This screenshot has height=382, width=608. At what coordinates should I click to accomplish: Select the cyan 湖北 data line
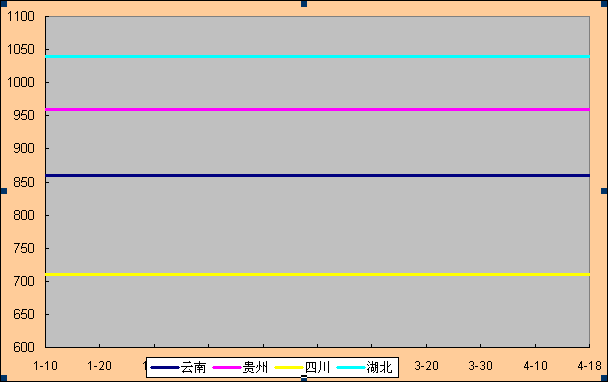coord(318,57)
